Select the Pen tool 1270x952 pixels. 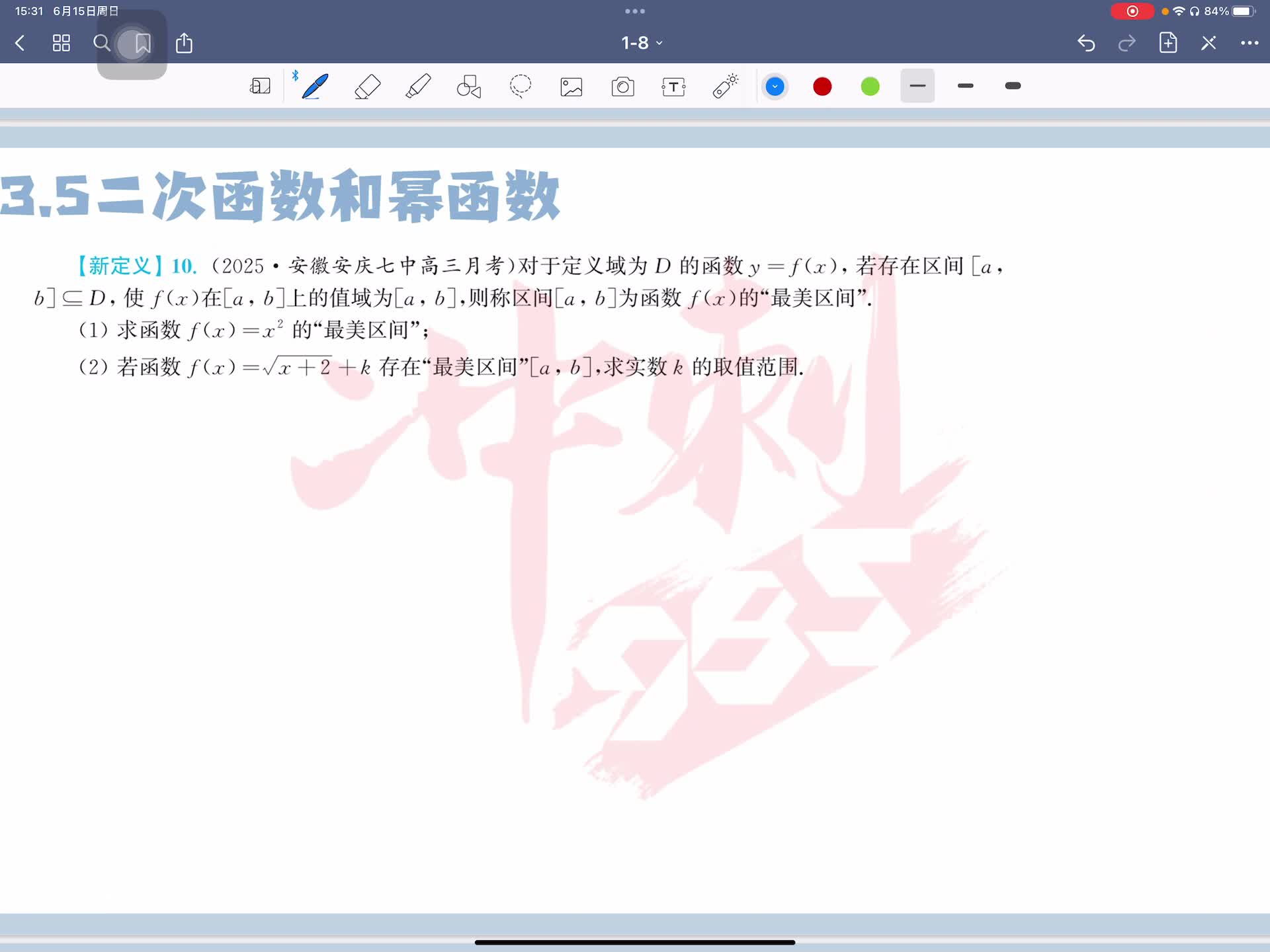[315, 87]
